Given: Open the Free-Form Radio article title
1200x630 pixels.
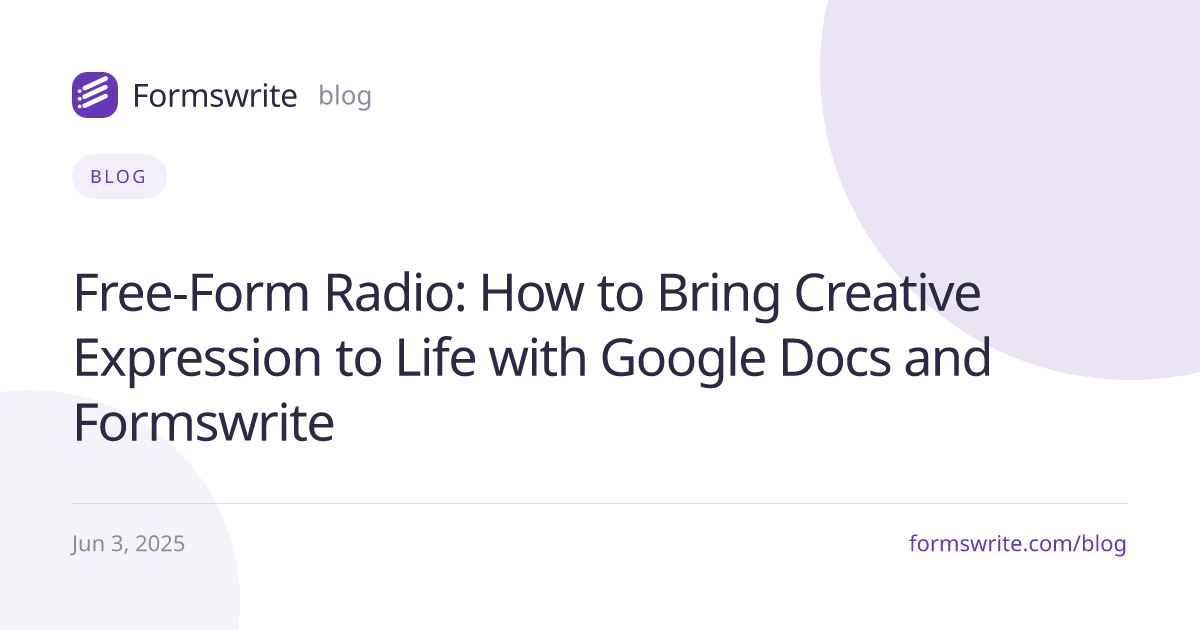Looking at the screenshot, I should (x=532, y=358).
